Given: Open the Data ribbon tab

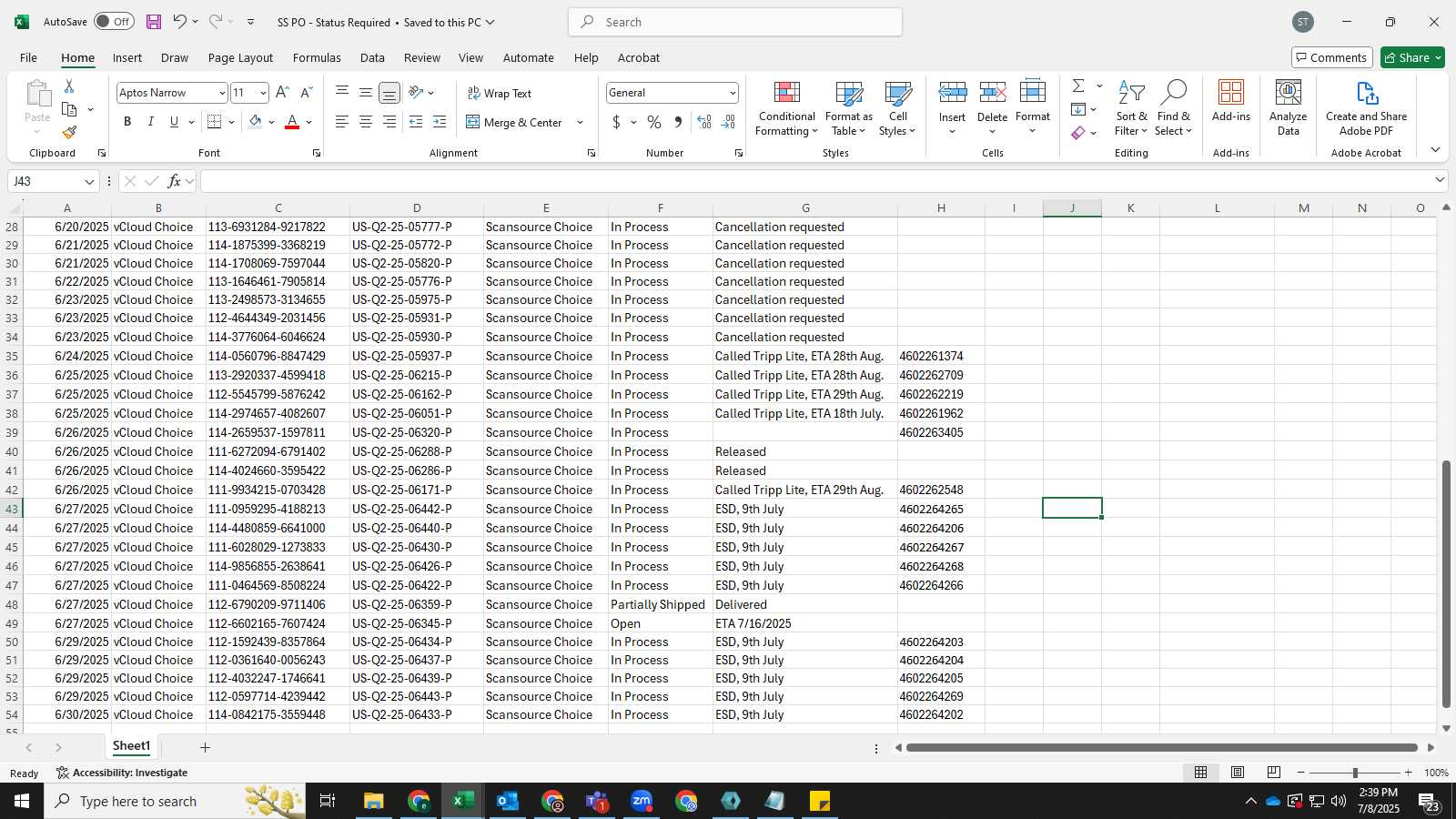Looking at the screenshot, I should click(x=372, y=57).
